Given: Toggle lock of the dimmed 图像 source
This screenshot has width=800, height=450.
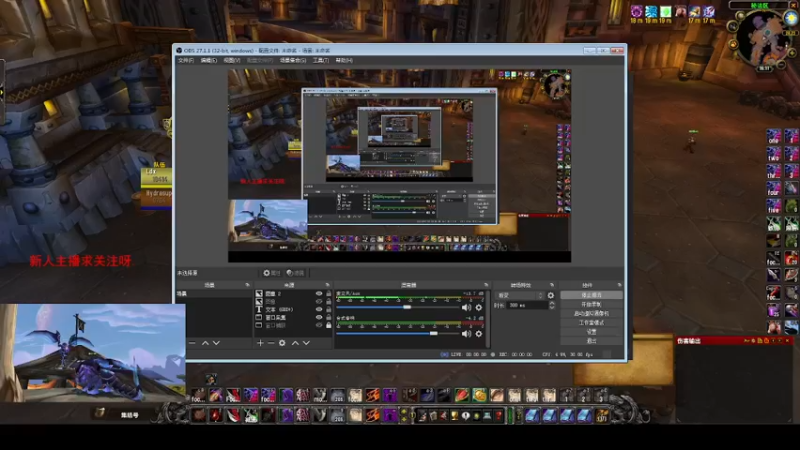Looking at the screenshot, I should pyautogui.click(x=329, y=302).
